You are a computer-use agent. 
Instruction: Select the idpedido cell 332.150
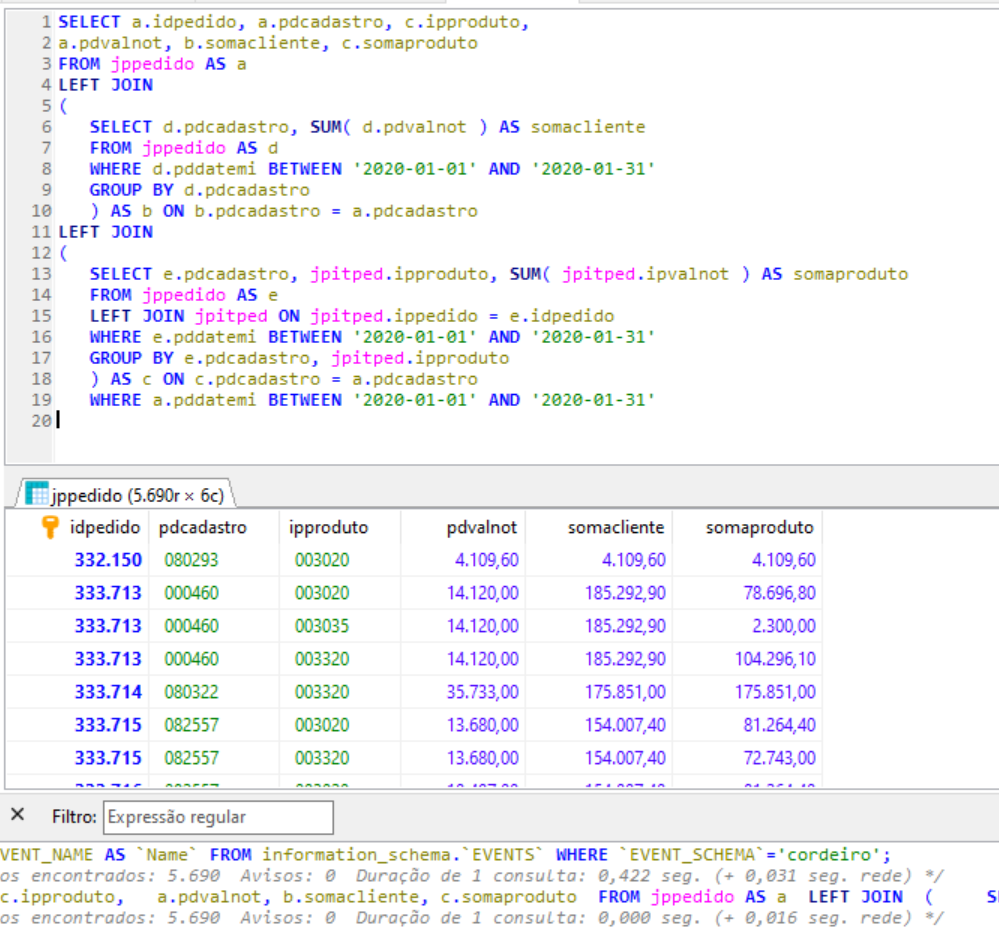tap(108, 560)
